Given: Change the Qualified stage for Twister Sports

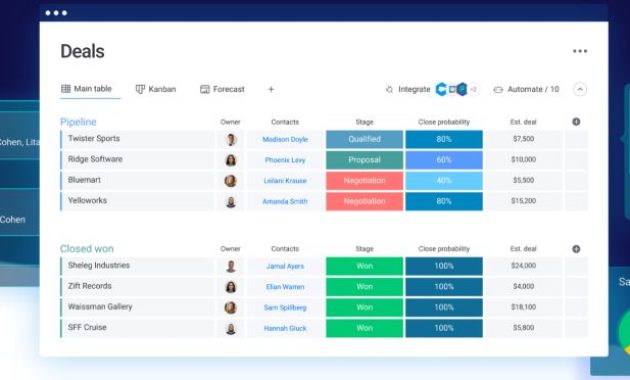Looking at the screenshot, I should [x=364, y=139].
